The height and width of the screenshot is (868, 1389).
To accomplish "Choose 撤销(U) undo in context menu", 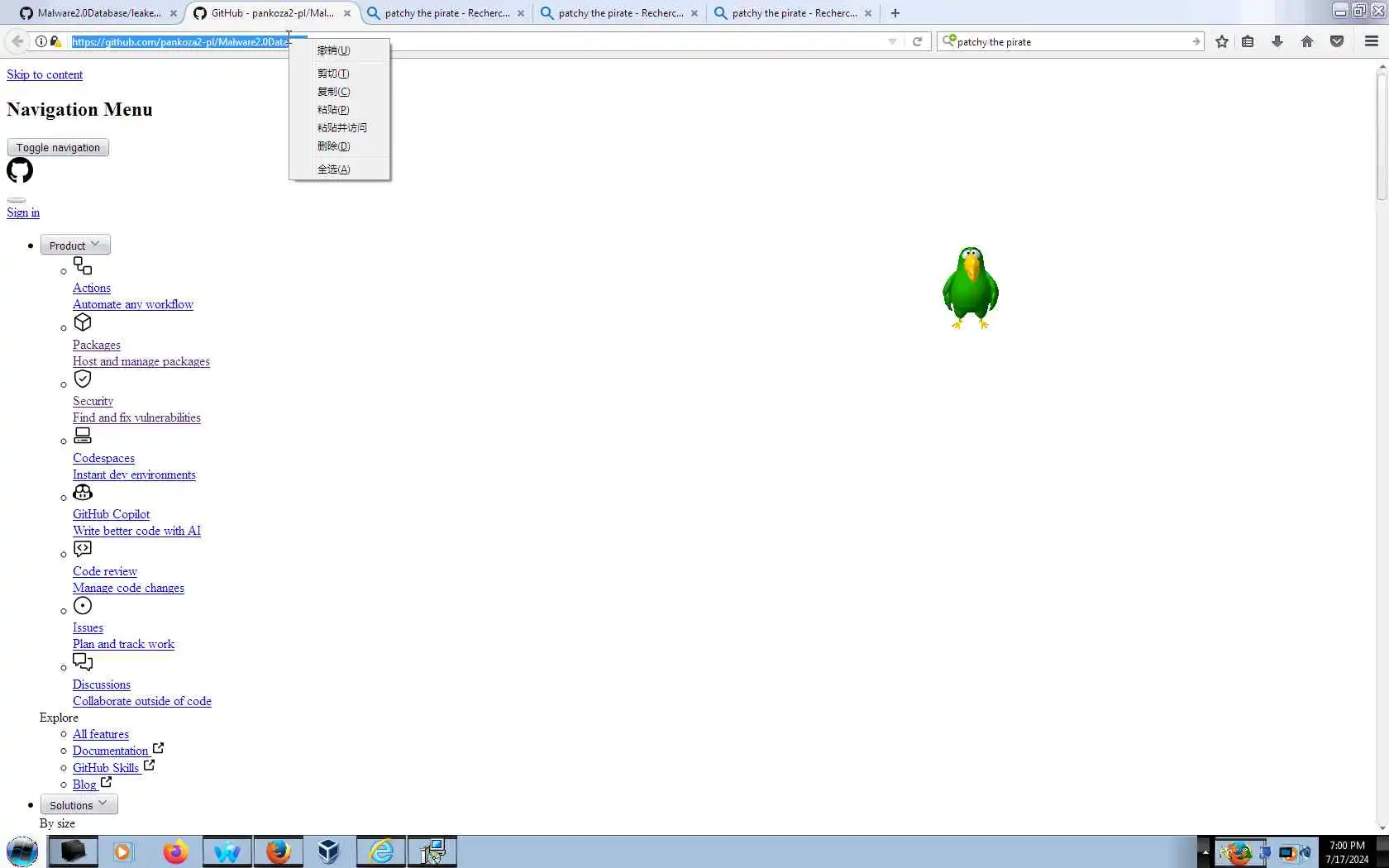I will [x=339, y=50].
